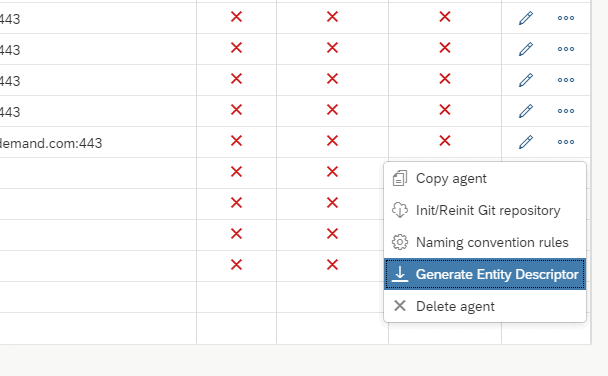Viewport: 608px width, 376px height.
Task: Click the third red X in the topmost row
Action: 445,17
